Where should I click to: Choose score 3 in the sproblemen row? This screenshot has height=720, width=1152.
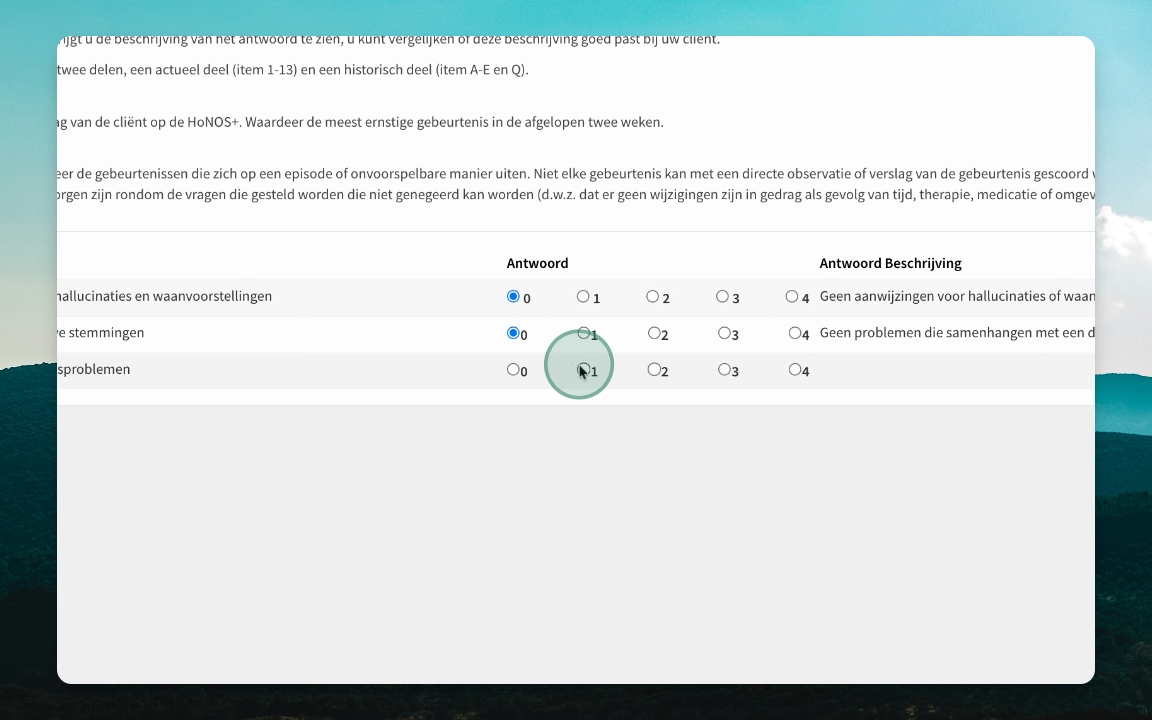[x=724, y=370]
